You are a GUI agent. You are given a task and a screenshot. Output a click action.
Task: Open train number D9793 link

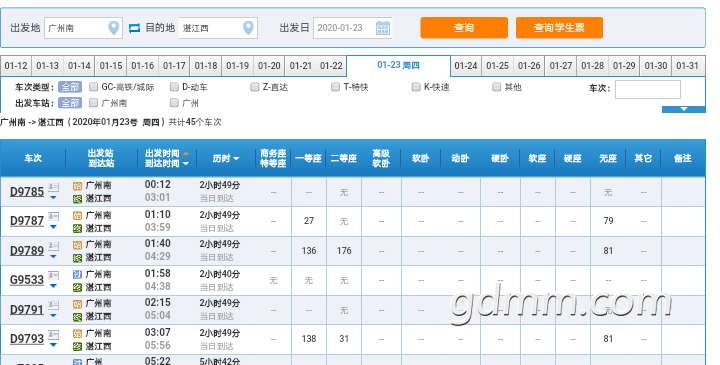tap(27, 339)
